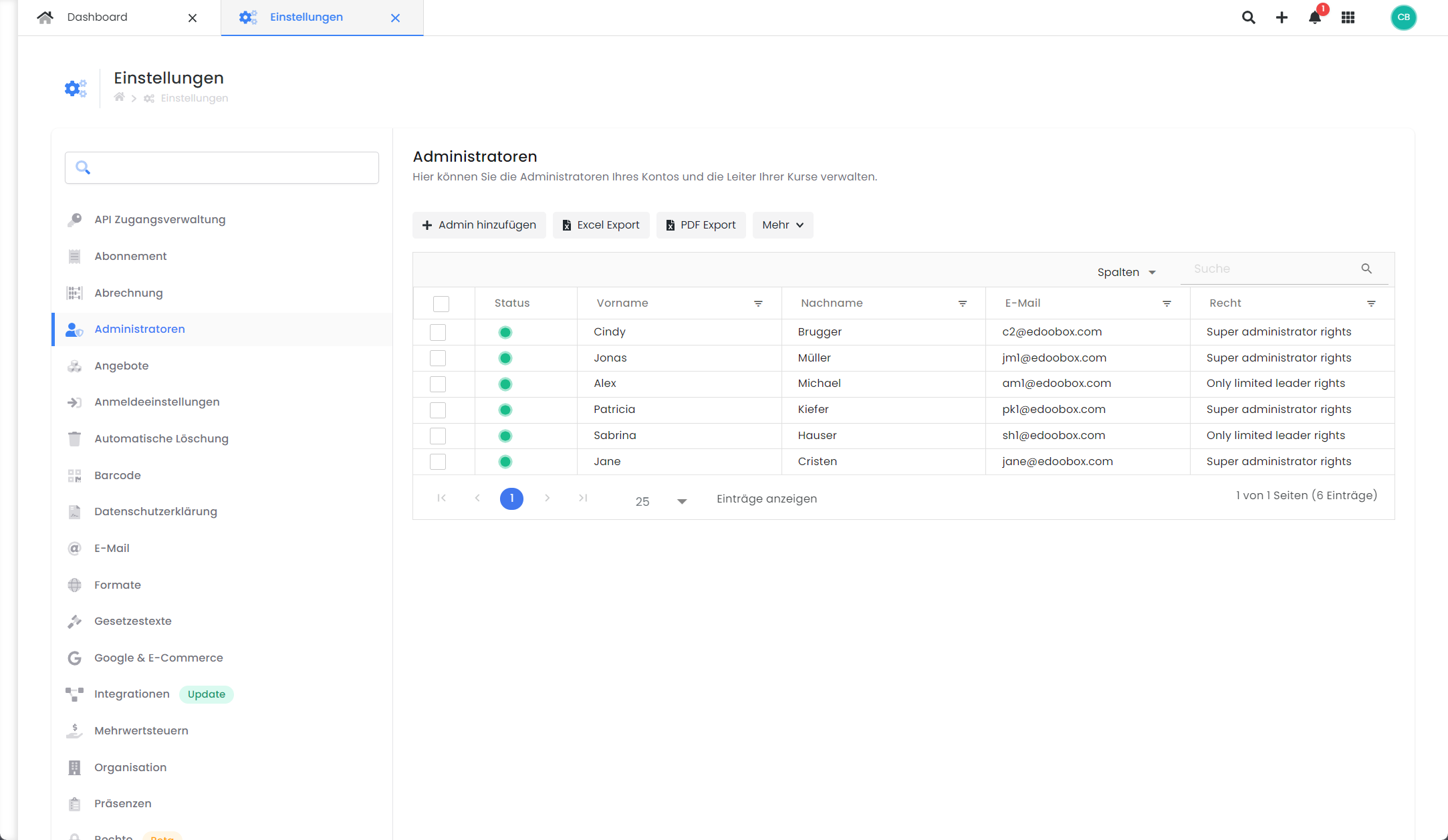
Task: Open notifications via the bell icon
Action: point(1314,17)
